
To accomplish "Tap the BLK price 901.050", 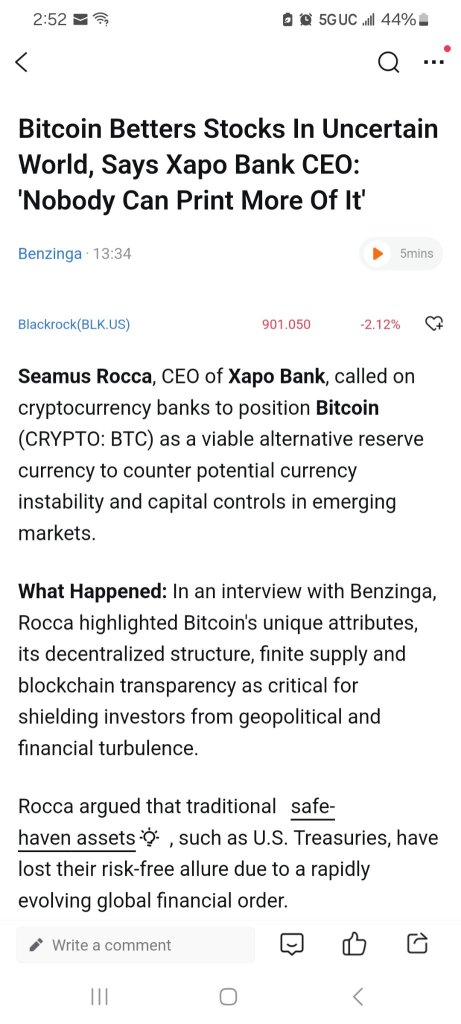I will pyautogui.click(x=286, y=324).
